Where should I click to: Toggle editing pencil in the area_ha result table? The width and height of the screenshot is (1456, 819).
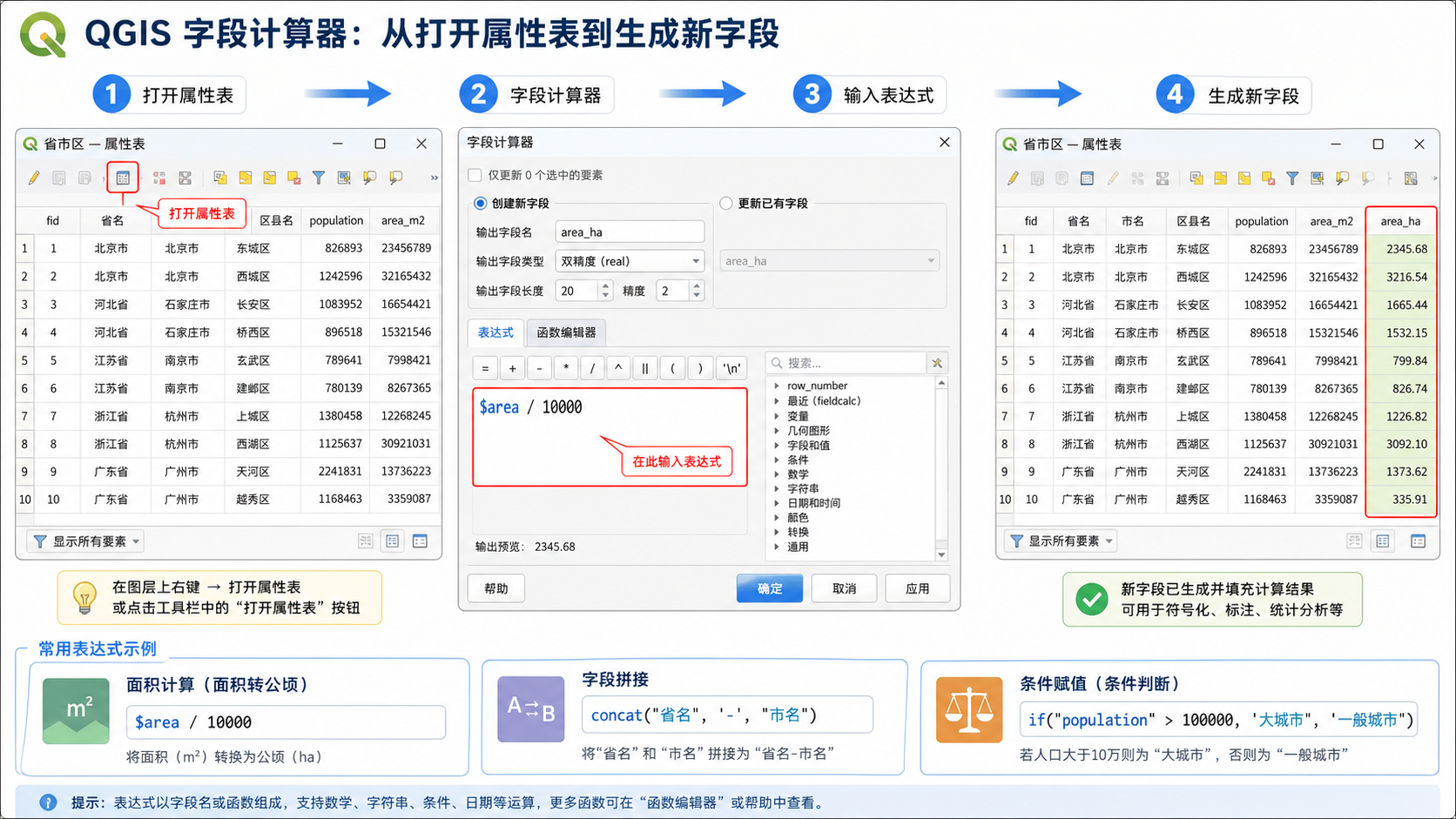point(1013,178)
